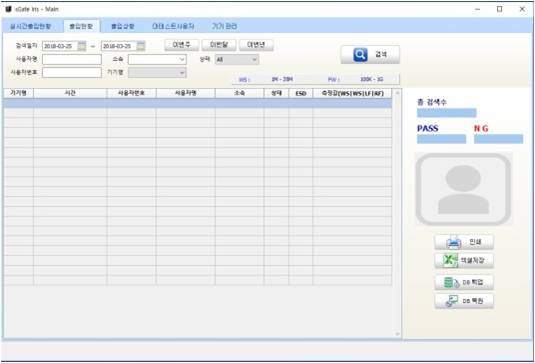
Task: Click the 측정값(WS|WS|LF|RF) column header
Action: (352, 93)
